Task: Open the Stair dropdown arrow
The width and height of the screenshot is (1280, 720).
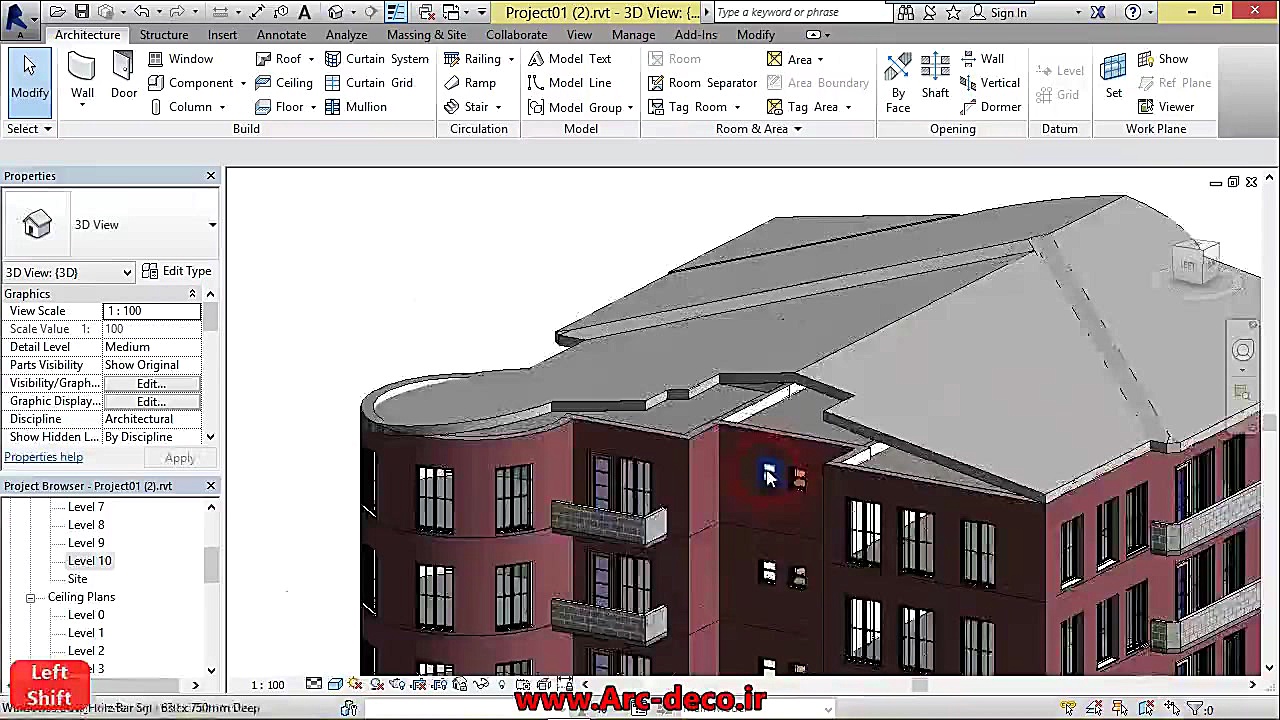Action: [498, 107]
